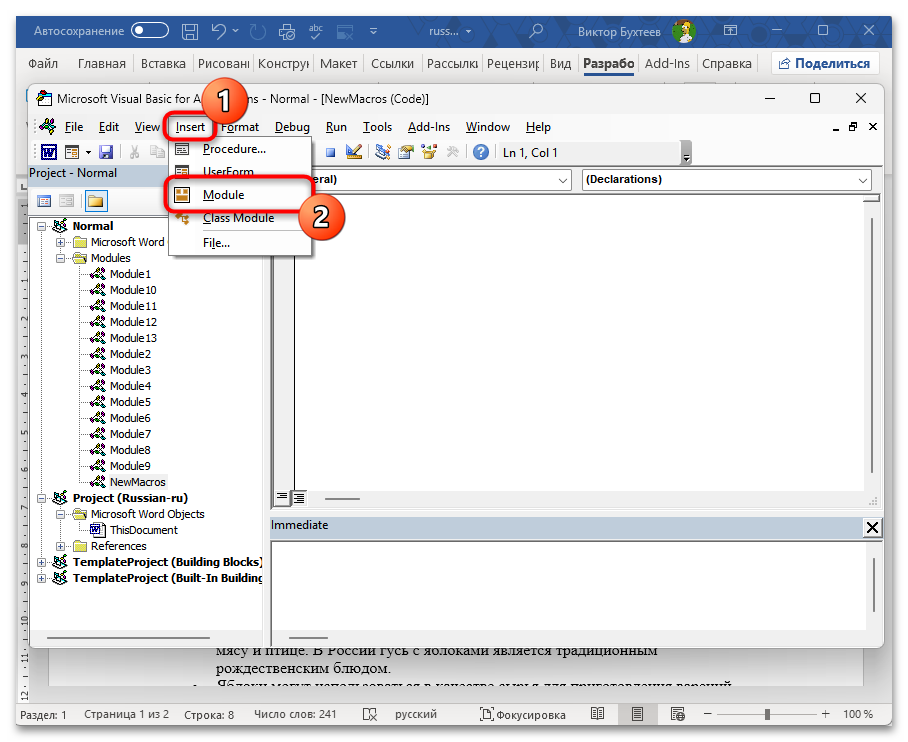
Task: Click the Word zoom slider handle
Action: [x=767, y=714]
